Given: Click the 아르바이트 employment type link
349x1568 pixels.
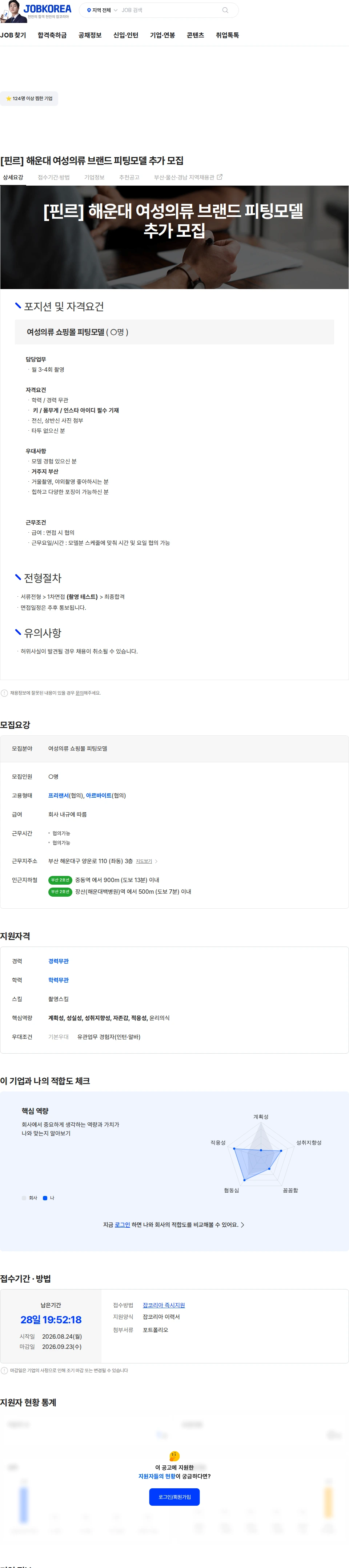Looking at the screenshot, I should pyautogui.click(x=99, y=795).
